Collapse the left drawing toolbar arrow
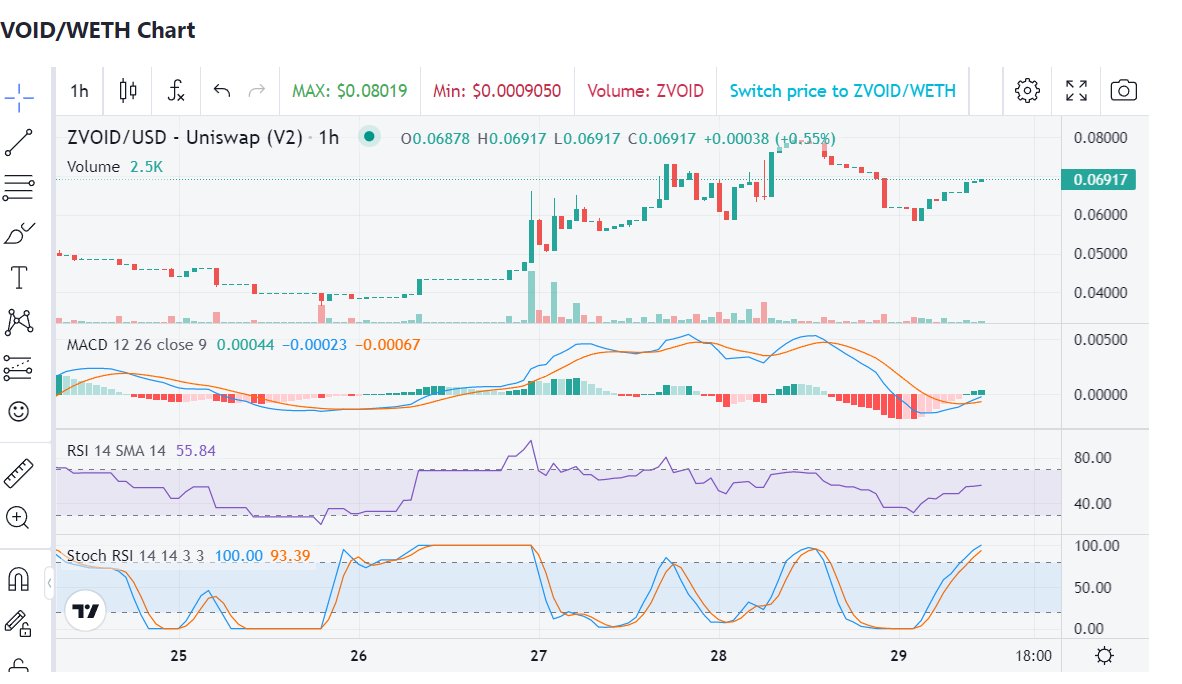The width and height of the screenshot is (1182, 684). click(49, 583)
